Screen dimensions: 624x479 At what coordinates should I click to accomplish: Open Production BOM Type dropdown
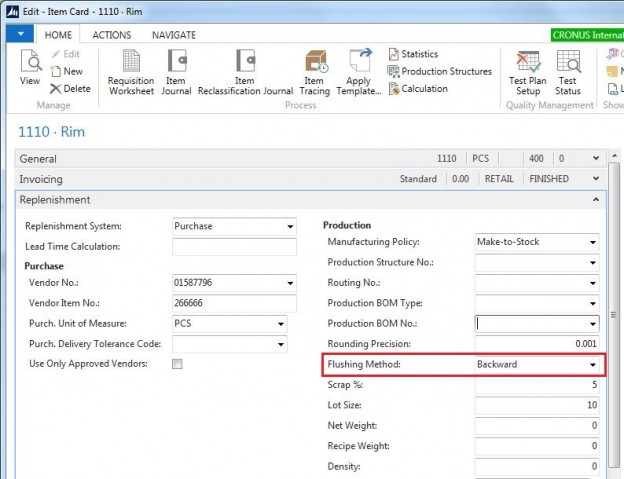tap(593, 304)
